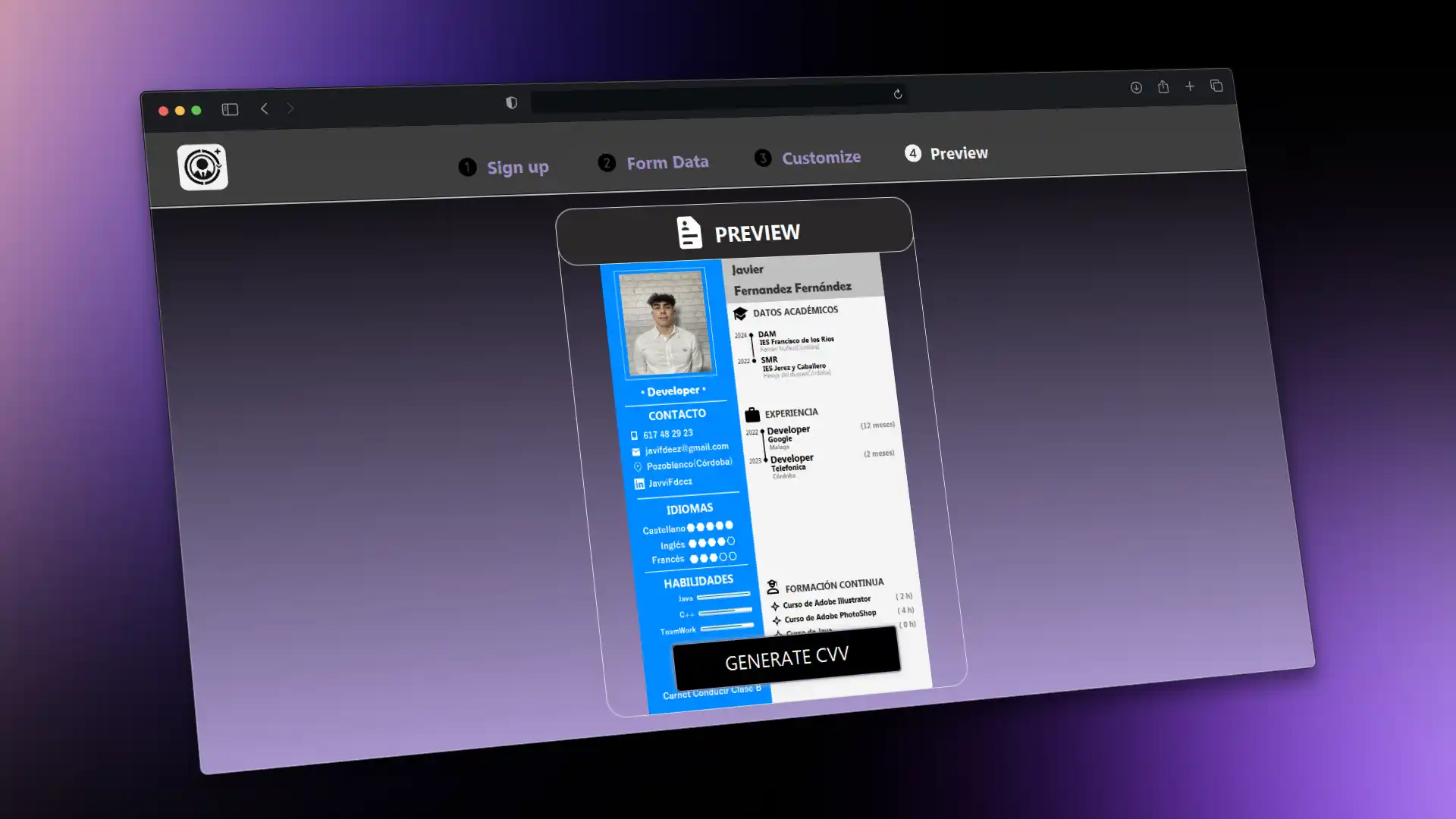Open the browser downloads icon
Viewport: 1456px width, 819px height.
click(x=1136, y=88)
